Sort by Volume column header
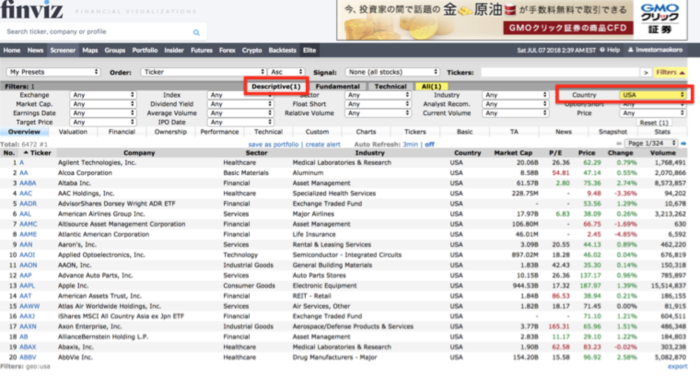Screen dimensions: 700x391 click(x=662, y=153)
